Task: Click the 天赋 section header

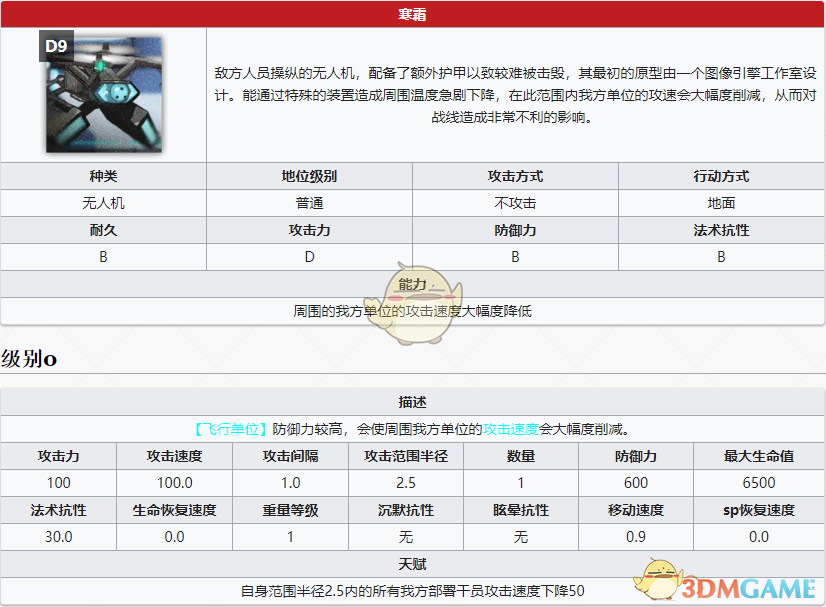Action: pyautogui.click(x=412, y=564)
